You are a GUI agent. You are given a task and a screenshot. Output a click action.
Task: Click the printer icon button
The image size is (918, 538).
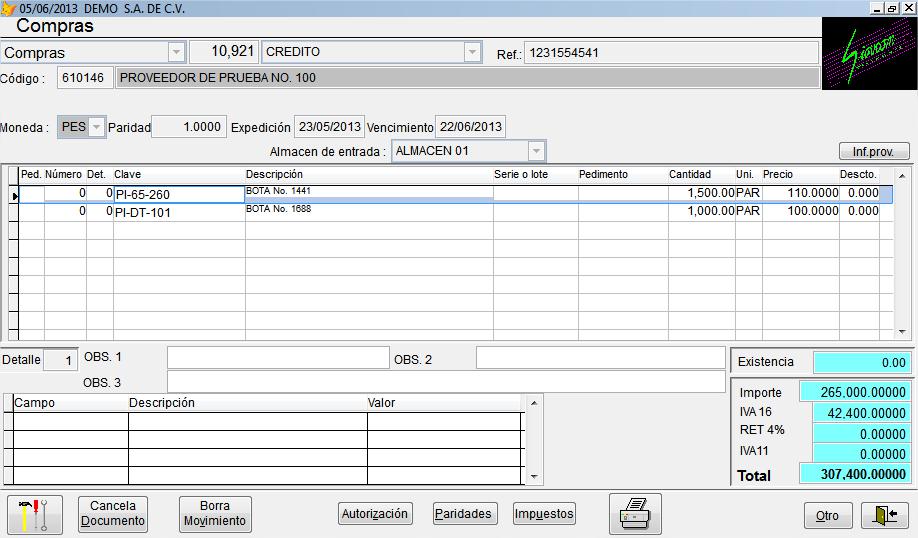point(634,514)
